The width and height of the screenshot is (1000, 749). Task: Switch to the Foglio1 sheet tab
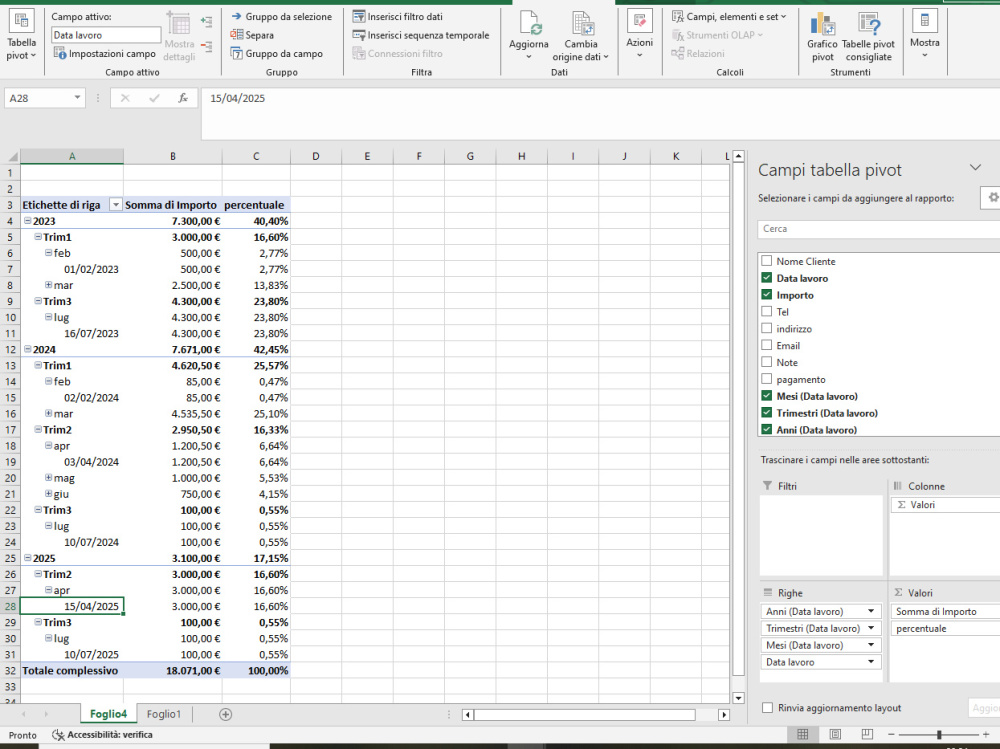point(164,714)
